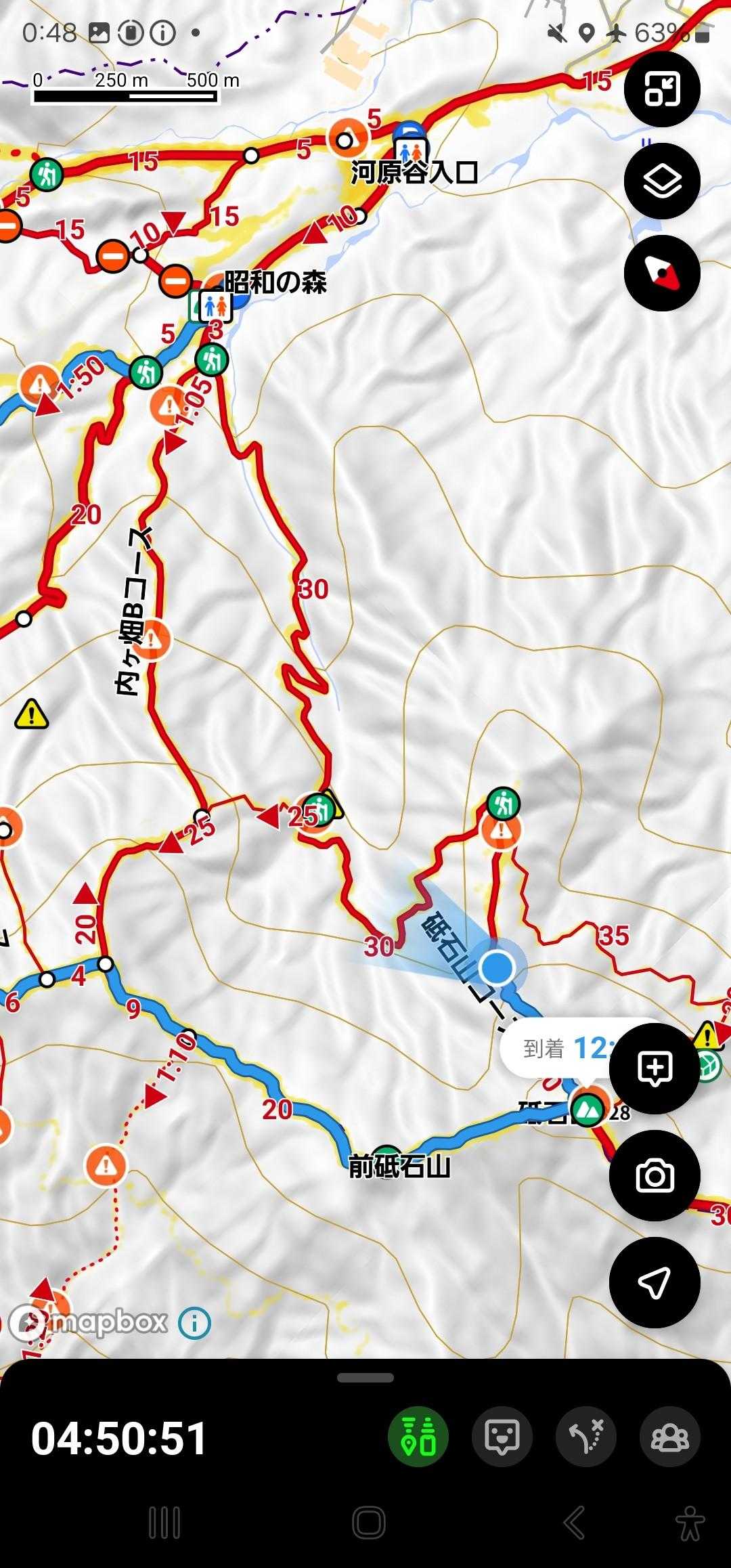Select the 河原谷入口 restroom marker
The image size is (731, 1568).
point(411,150)
